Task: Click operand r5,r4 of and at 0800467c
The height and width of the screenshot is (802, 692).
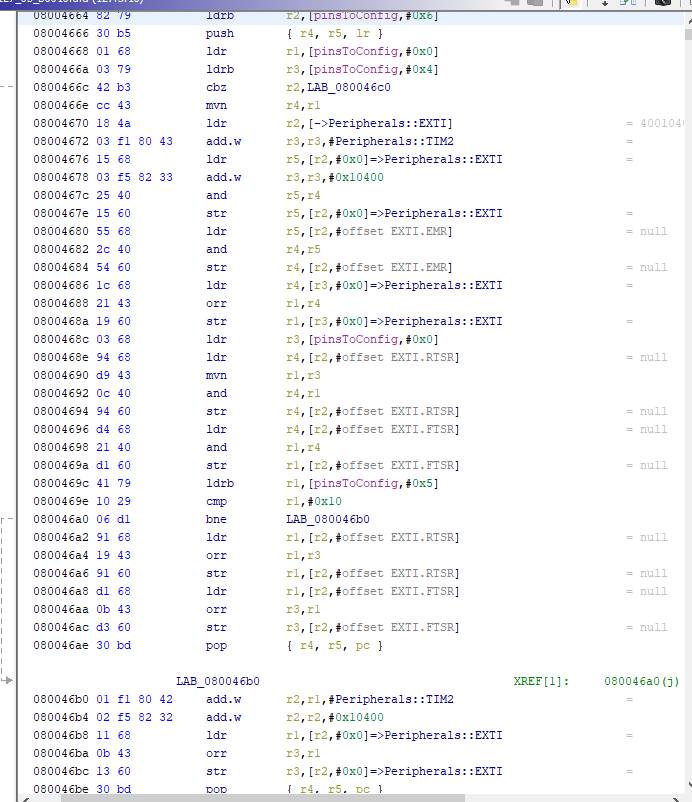Action: (x=303, y=195)
